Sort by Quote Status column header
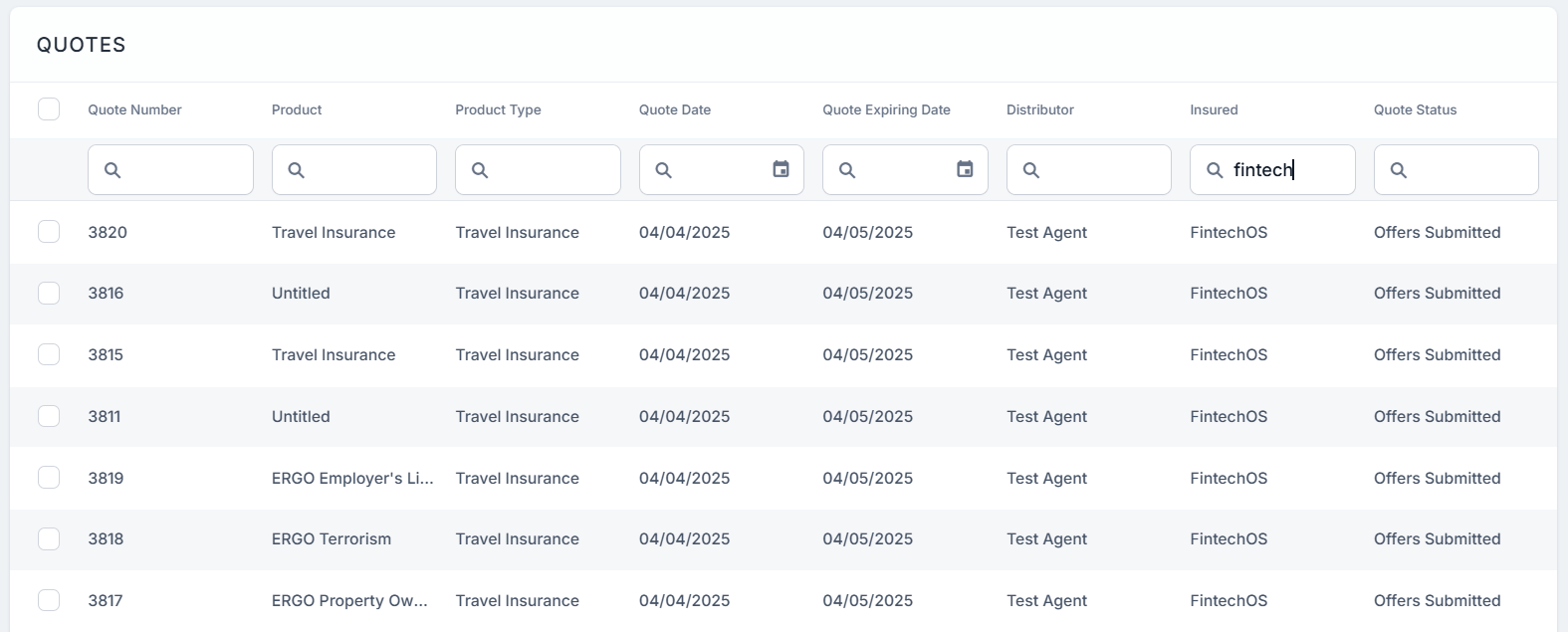Image resolution: width=1568 pixels, height=632 pixels. (1415, 109)
